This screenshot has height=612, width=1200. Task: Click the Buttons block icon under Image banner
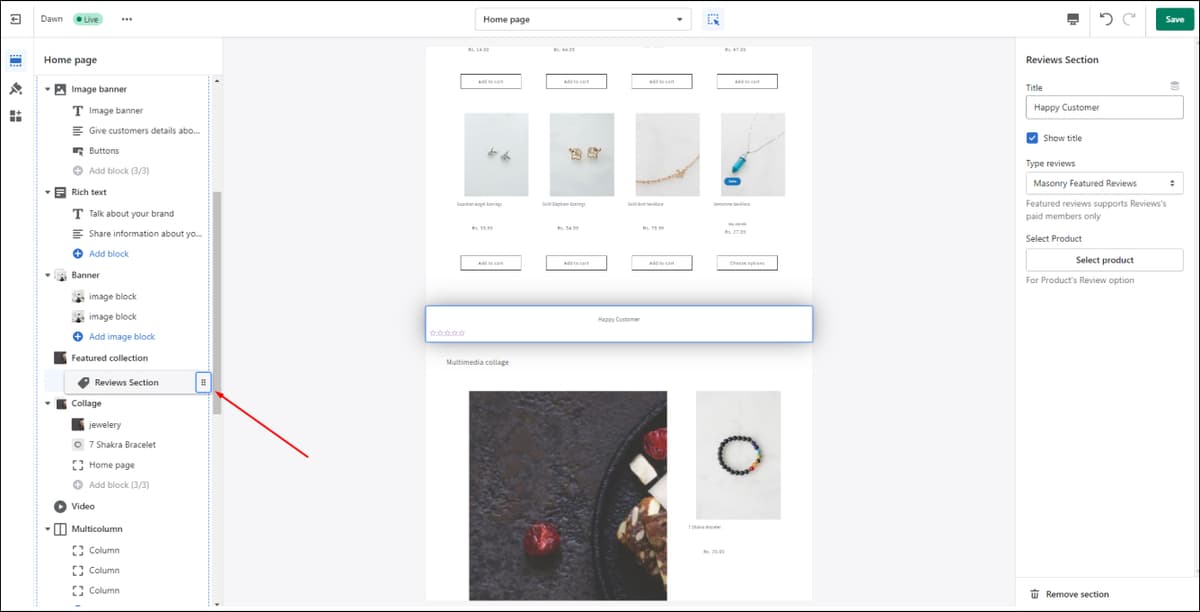tap(78, 151)
